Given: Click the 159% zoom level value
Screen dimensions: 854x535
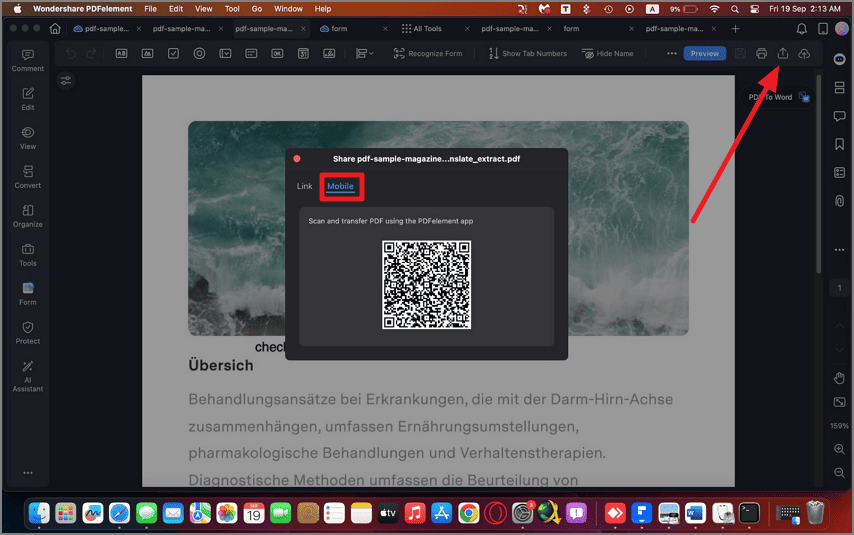Looking at the screenshot, I should (x=839, y=425).
